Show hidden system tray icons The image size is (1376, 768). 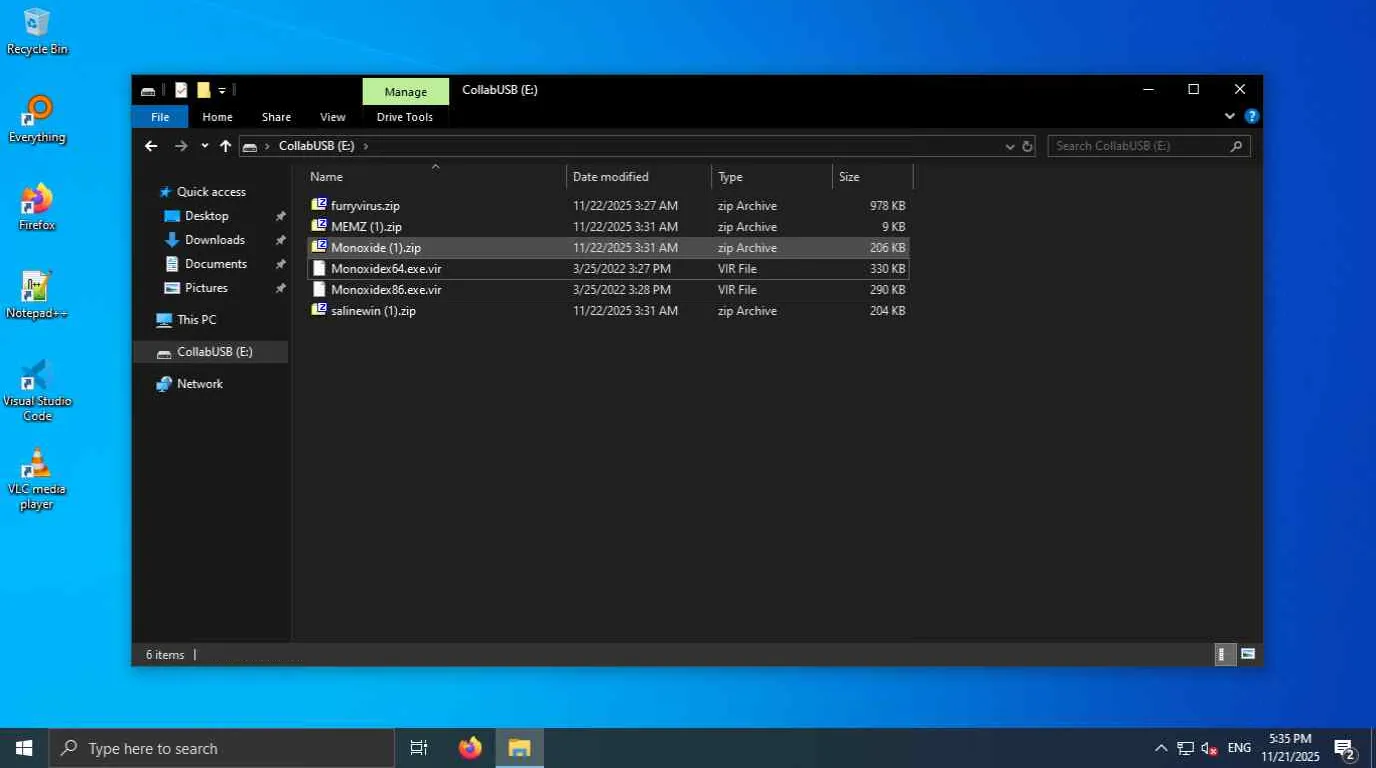[x=1161, y=748]
